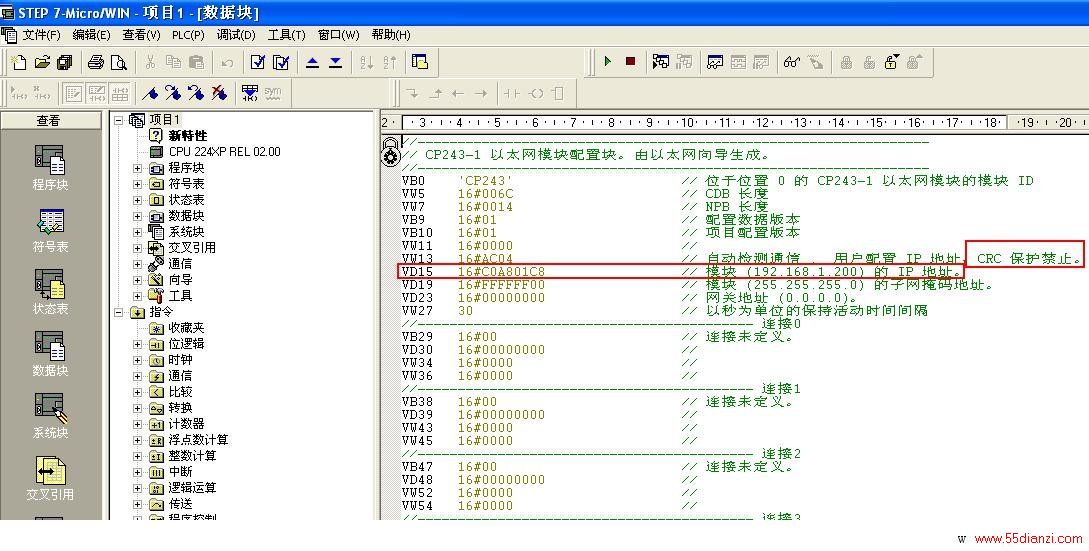Expand 向导 in the project tree

(138, 280)
